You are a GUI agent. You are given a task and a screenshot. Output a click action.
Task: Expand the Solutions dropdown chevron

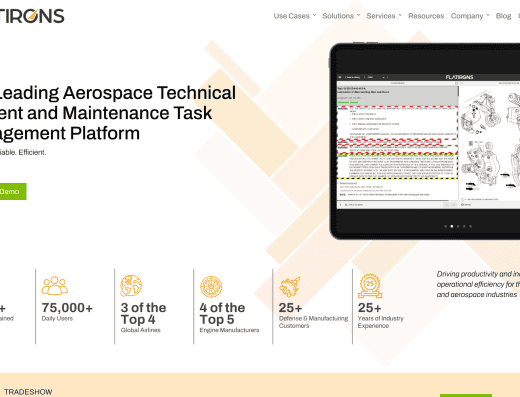[x=359, y=15]
